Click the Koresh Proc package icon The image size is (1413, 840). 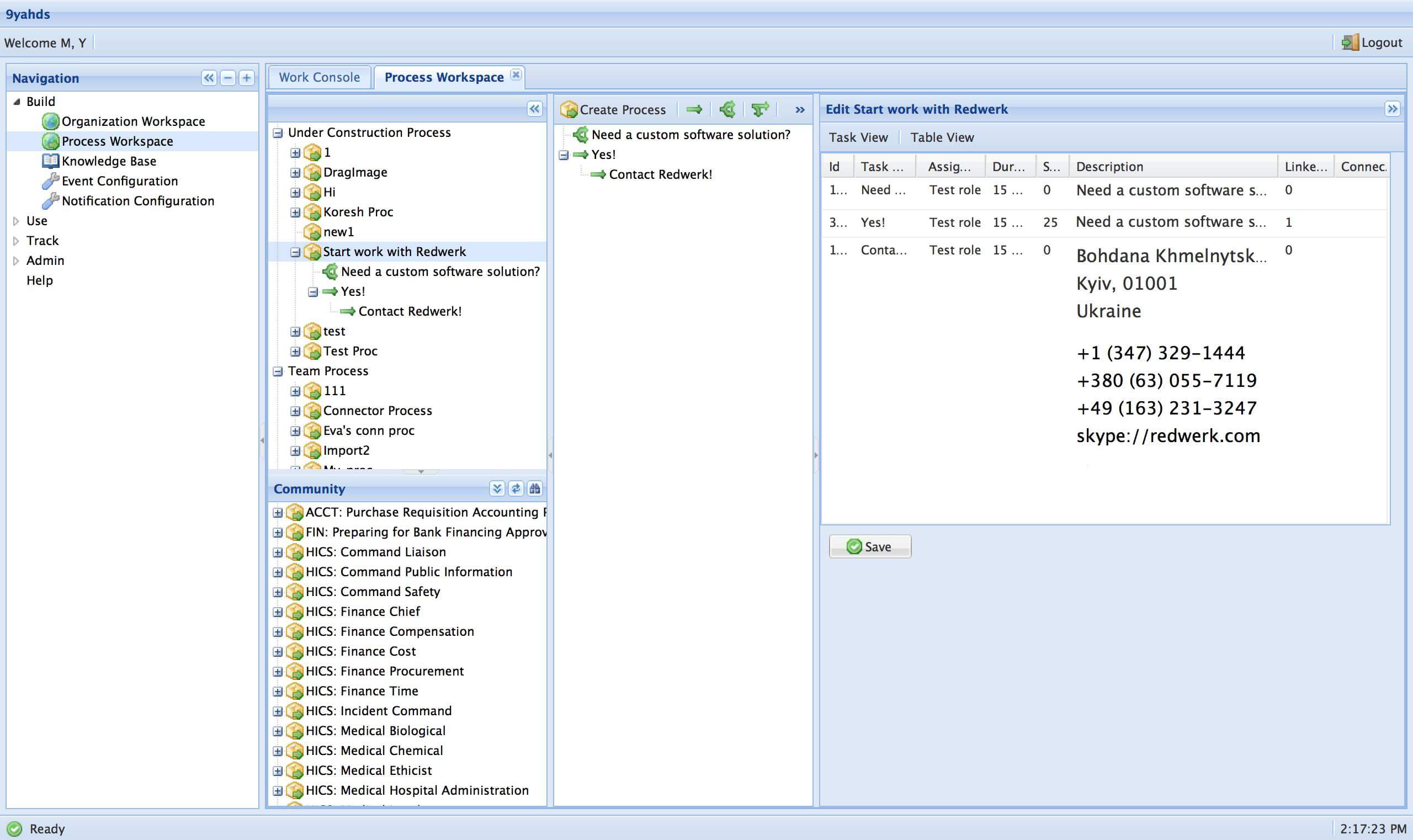(x=312, y=212)
